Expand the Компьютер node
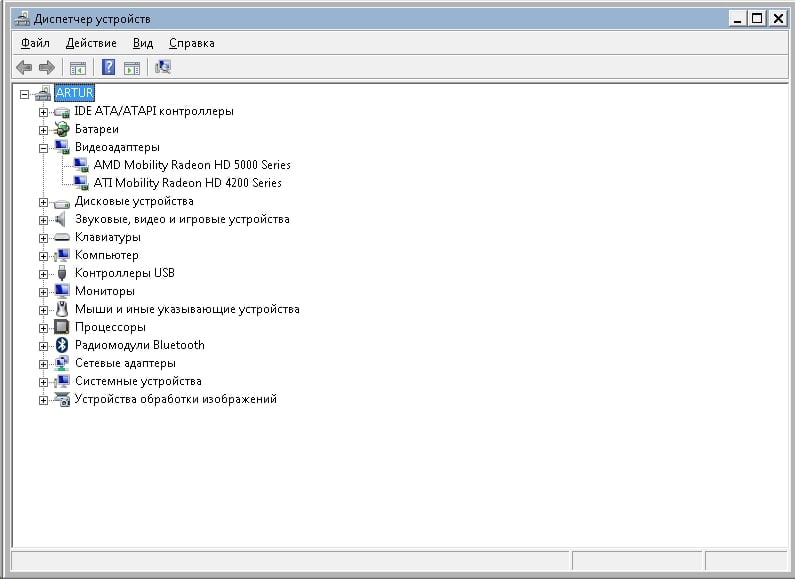795x579 pixels. (44, 256)
